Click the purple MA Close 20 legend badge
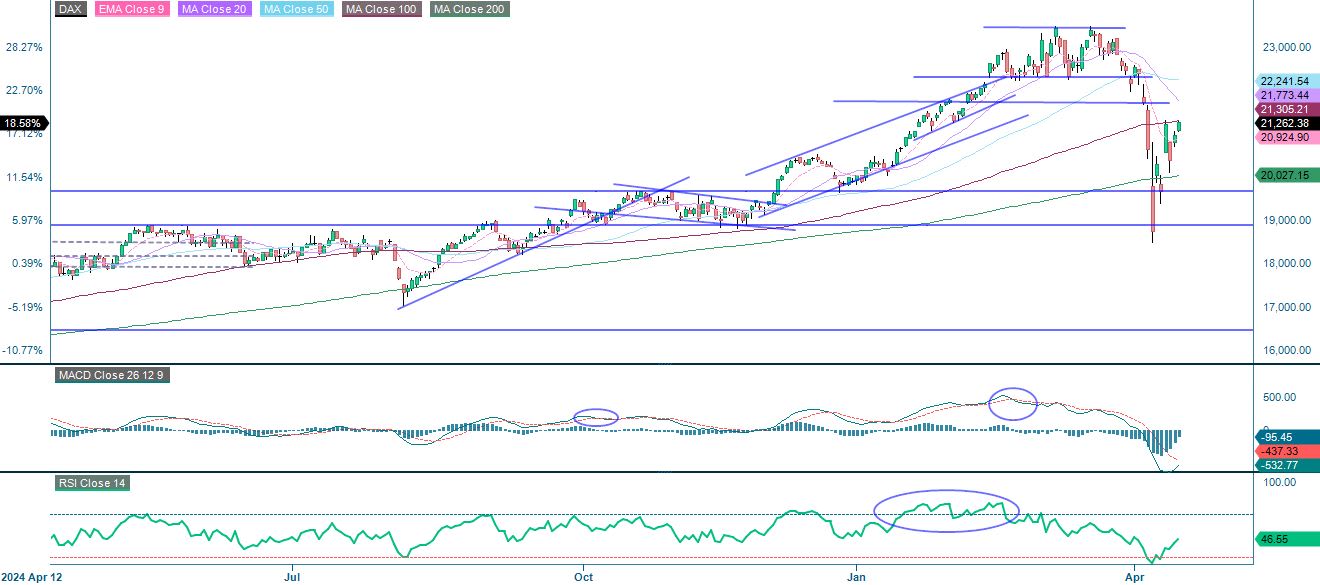This screenshot has height=585, width=1320. (213, 9)
